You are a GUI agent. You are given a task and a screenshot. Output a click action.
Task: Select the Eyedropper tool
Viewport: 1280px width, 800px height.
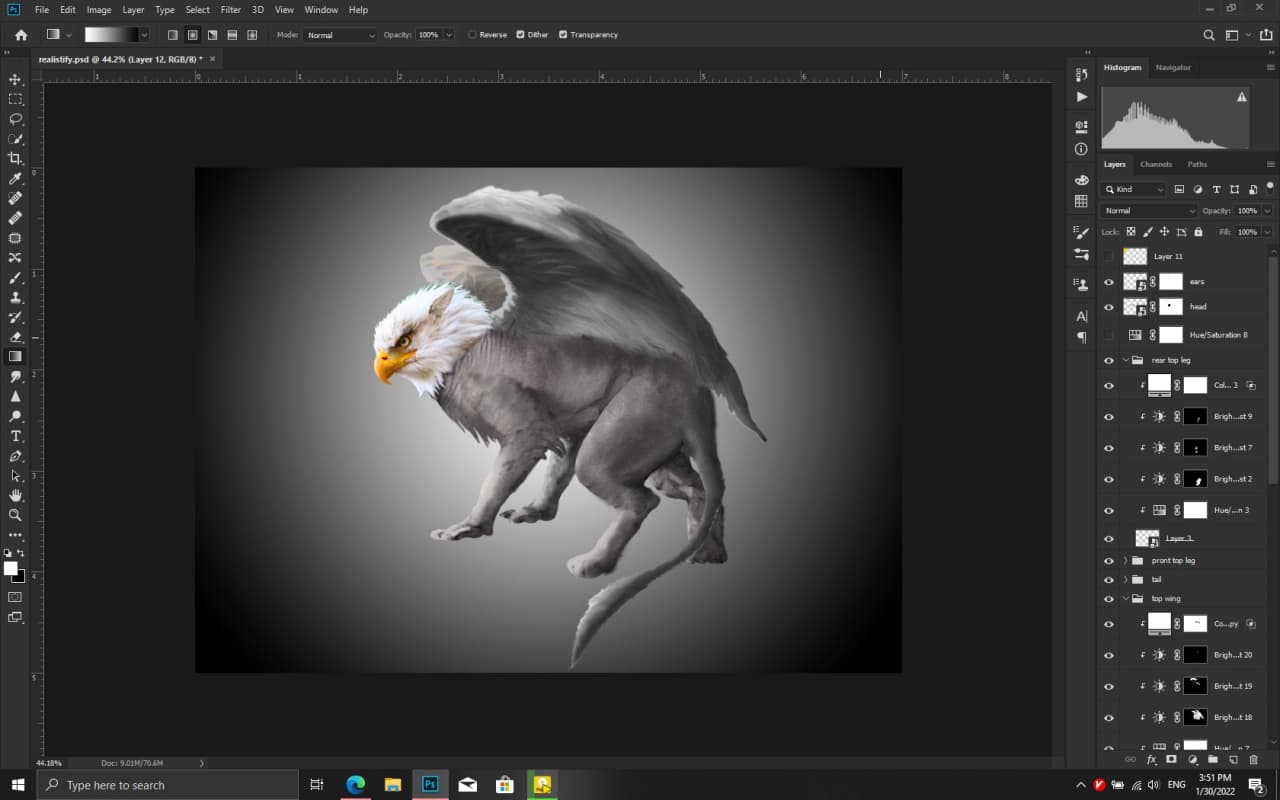click(15, 179)
